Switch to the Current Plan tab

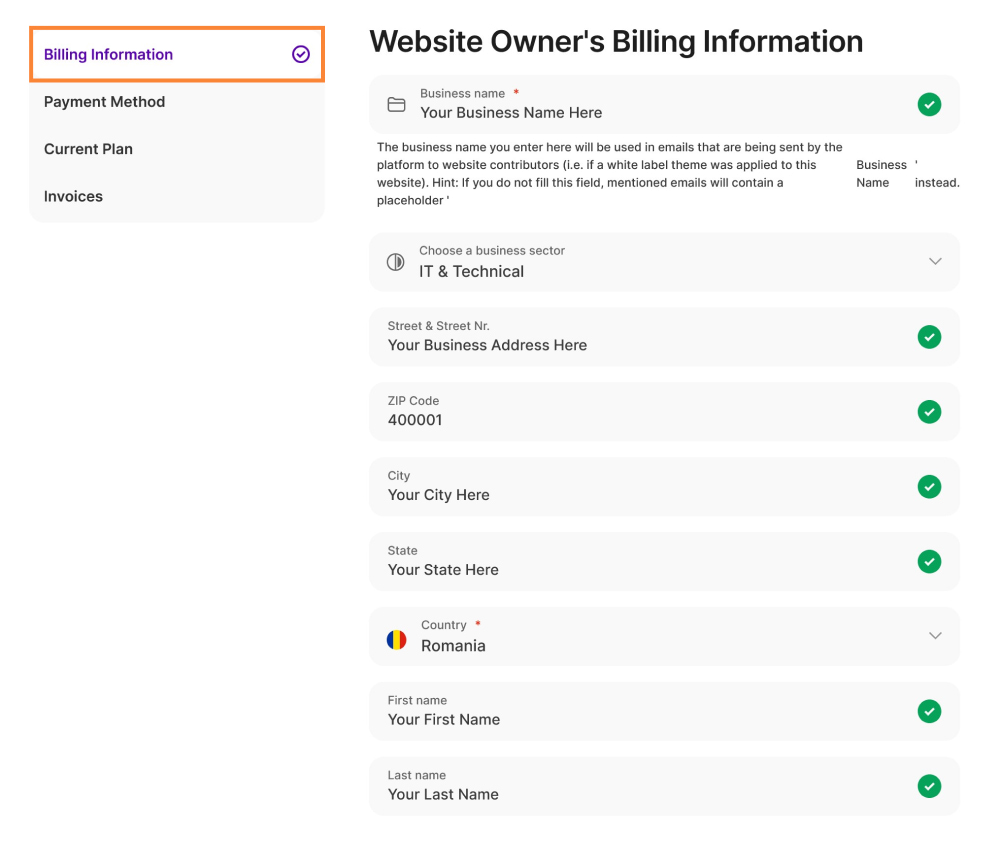tap(88, 149)
